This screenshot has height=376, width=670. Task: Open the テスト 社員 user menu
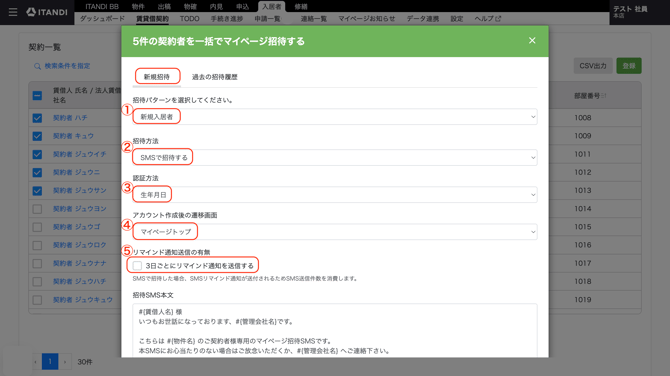[x=631, y=12]
